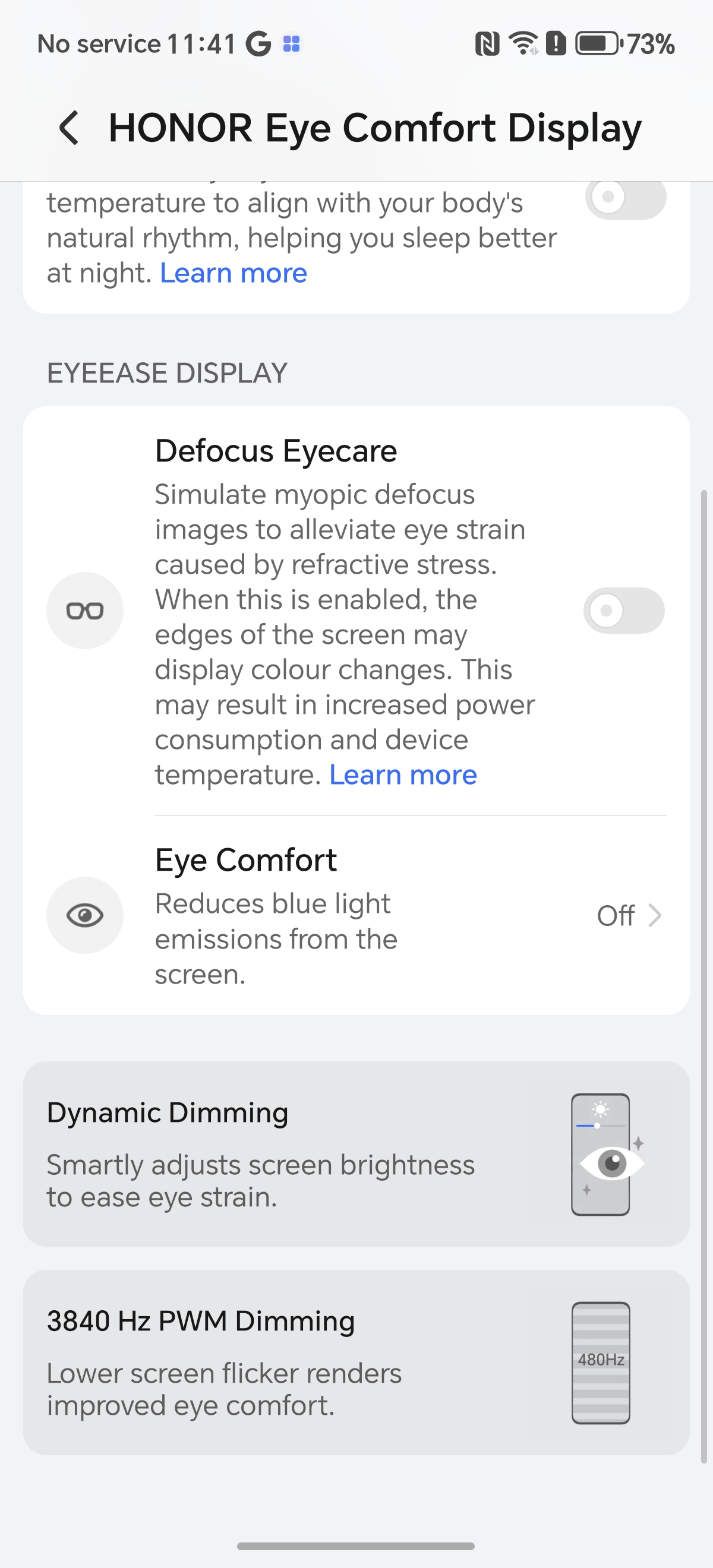Tap the glasses icon for Defocus Eyecare
This screenshot has width=713, height=1568.
pos(84,611)
